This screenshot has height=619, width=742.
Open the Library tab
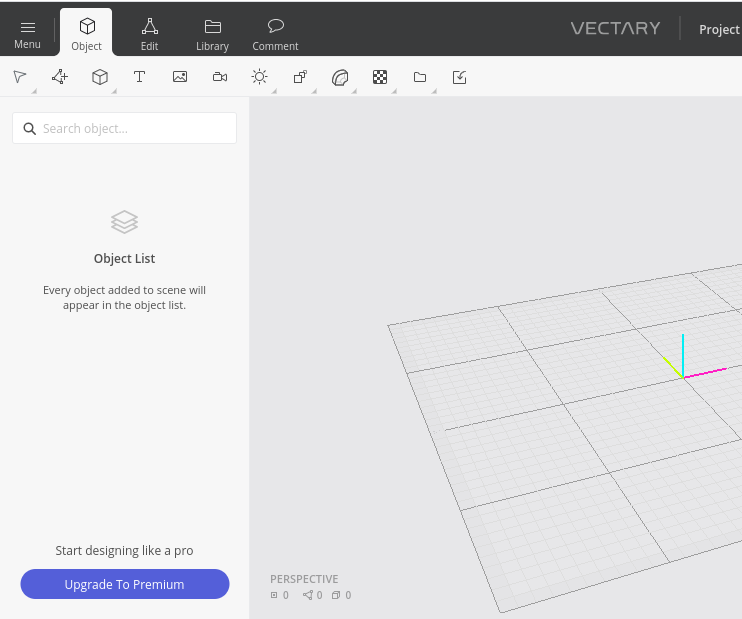212,33
